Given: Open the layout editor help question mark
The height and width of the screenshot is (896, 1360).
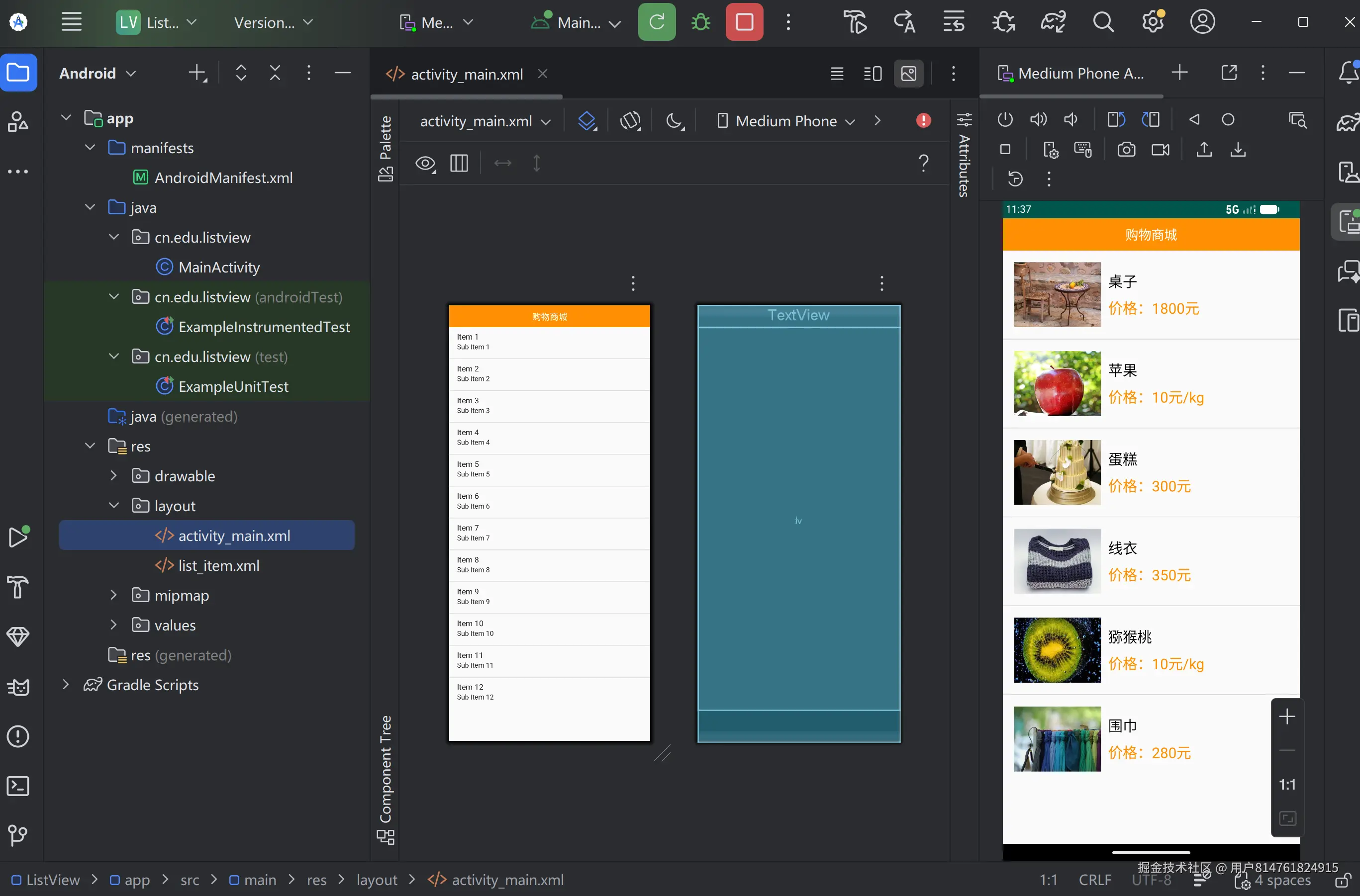Looking at the screenshot, I should pyautogui.click(x=923, y=163).
